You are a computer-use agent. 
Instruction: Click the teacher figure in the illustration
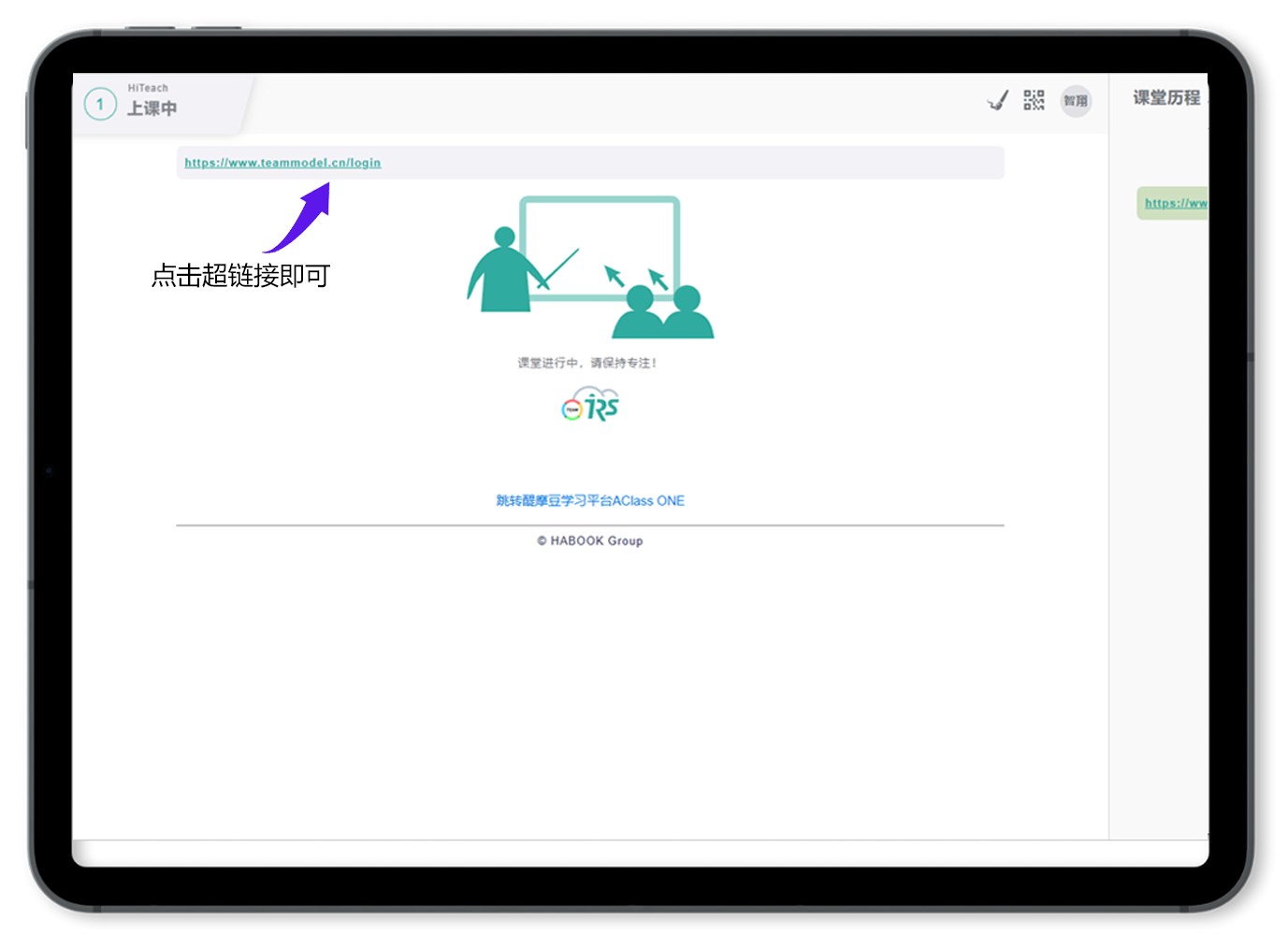click(x=503, y=271)
